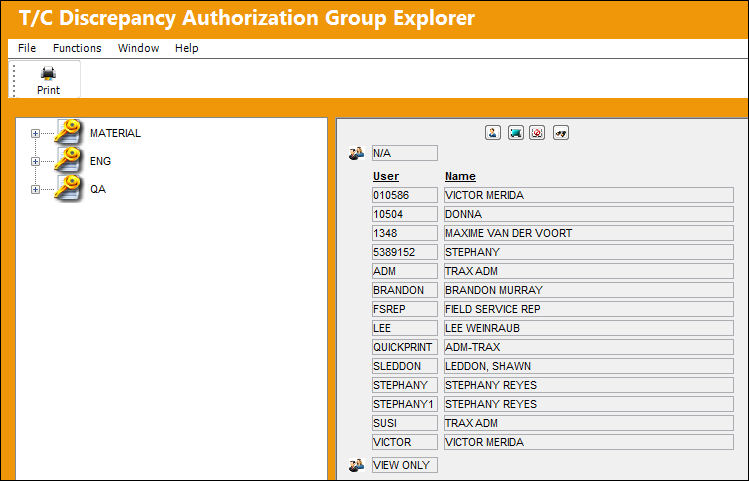Viewport: 749px width, 481px height.
Task: Click name FIELD SERVICE REP
Action: pyautogui.click(x=588, y=309)
